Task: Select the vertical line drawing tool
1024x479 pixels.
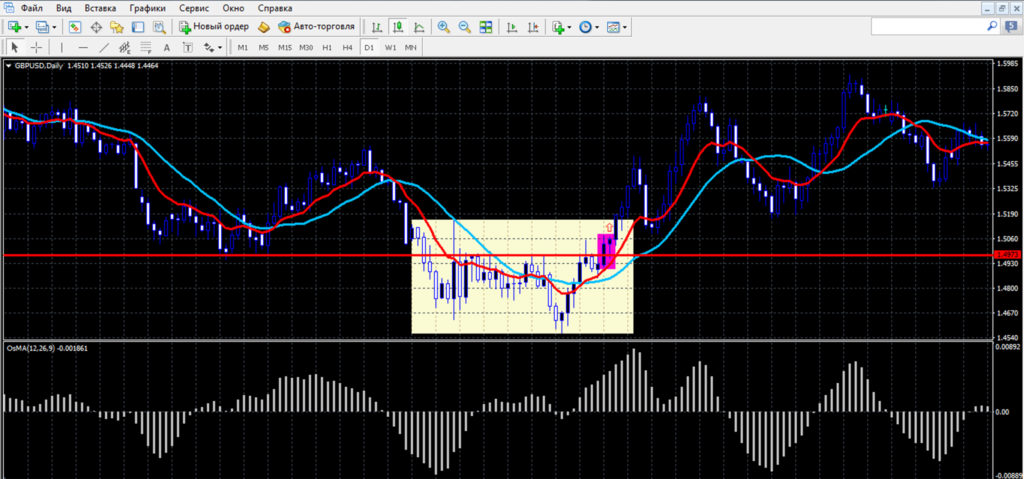Action: coord(62,47)
